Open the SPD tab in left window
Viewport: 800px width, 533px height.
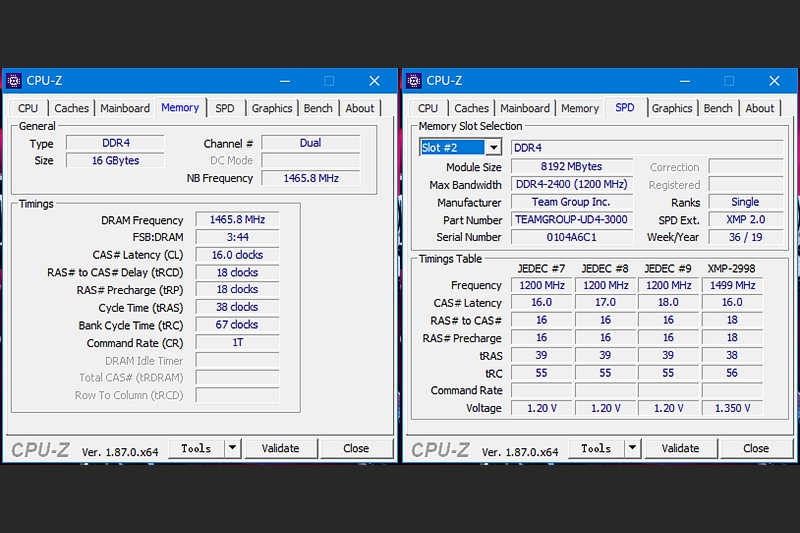pos(224,108)
